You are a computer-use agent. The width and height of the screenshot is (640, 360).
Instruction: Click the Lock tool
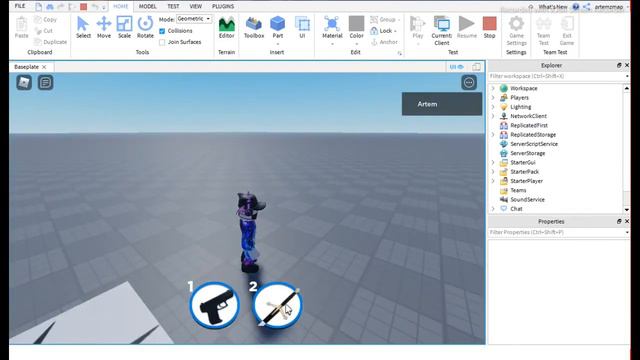point(383,31)
